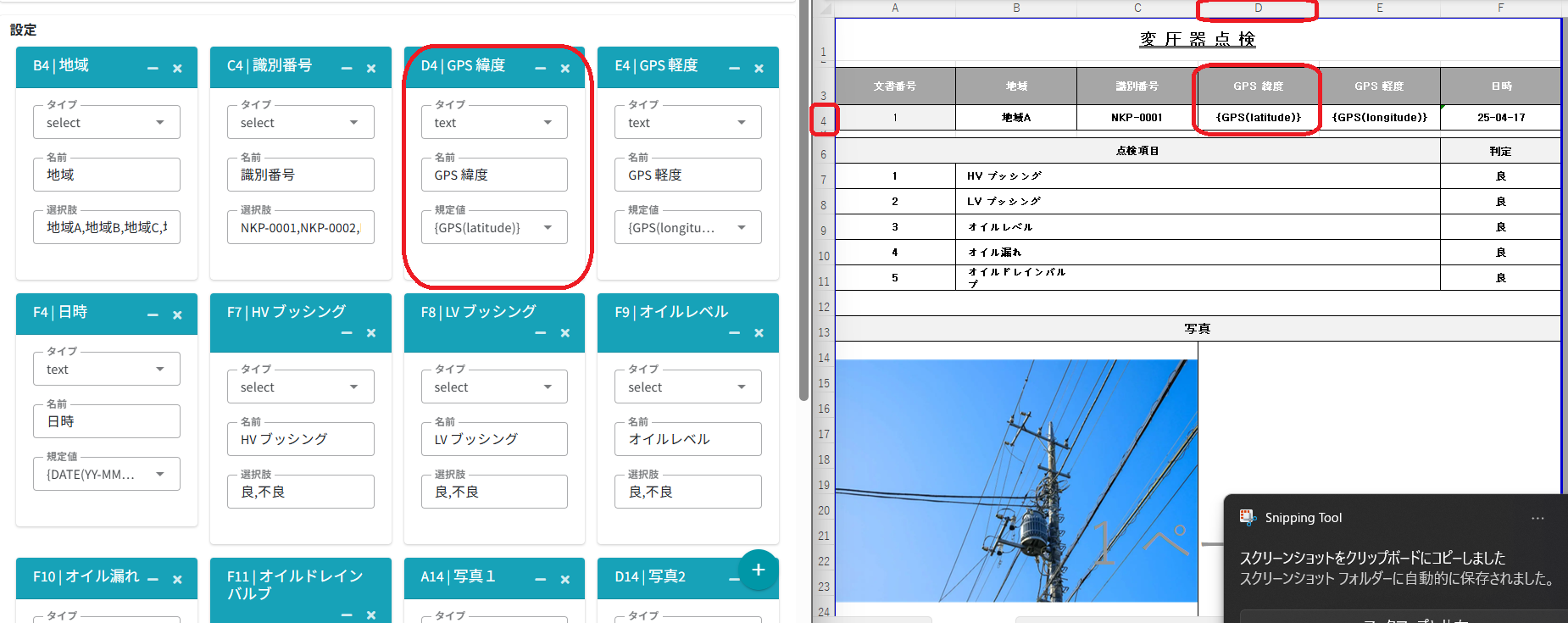Open default value dropdown showing {GPS(latitude)}
This screenshot has height=623, width=1568.
(495, 227)
